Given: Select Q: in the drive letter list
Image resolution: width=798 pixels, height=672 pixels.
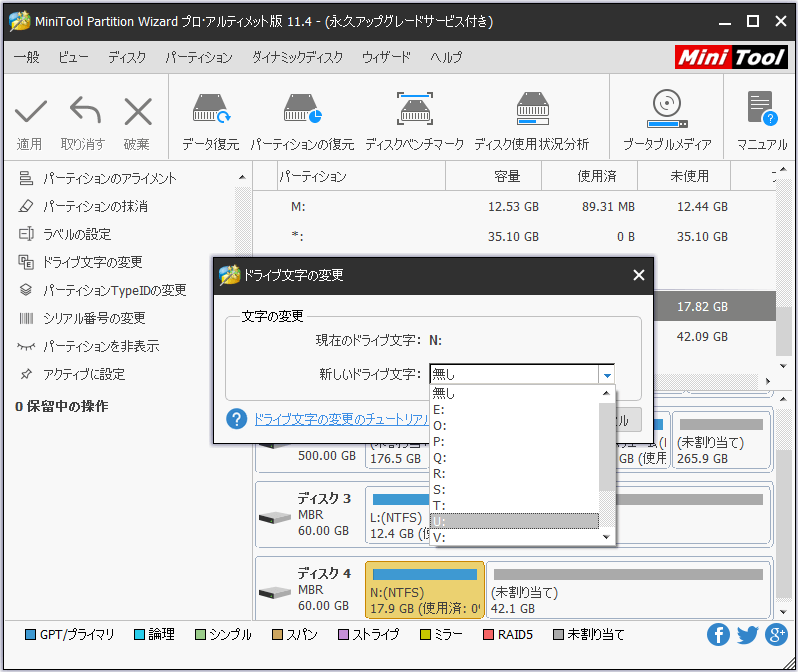Looking at the screenshot, I should click(515, 458).
